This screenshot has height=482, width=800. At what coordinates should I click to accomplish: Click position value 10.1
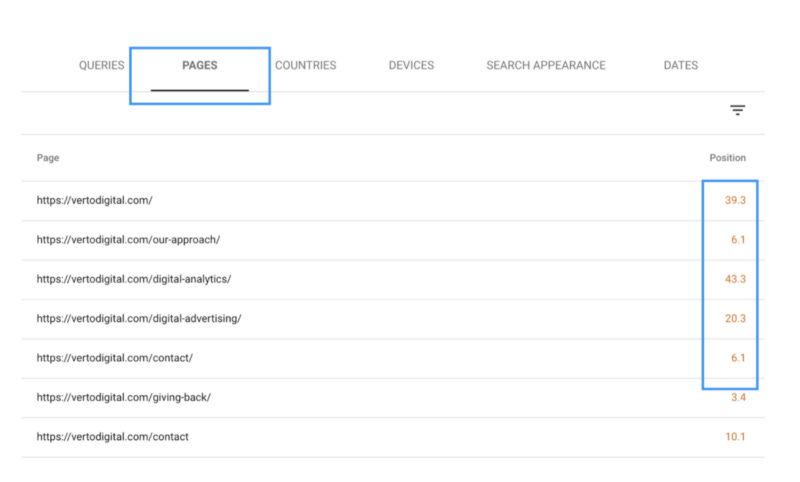point(735,437)
